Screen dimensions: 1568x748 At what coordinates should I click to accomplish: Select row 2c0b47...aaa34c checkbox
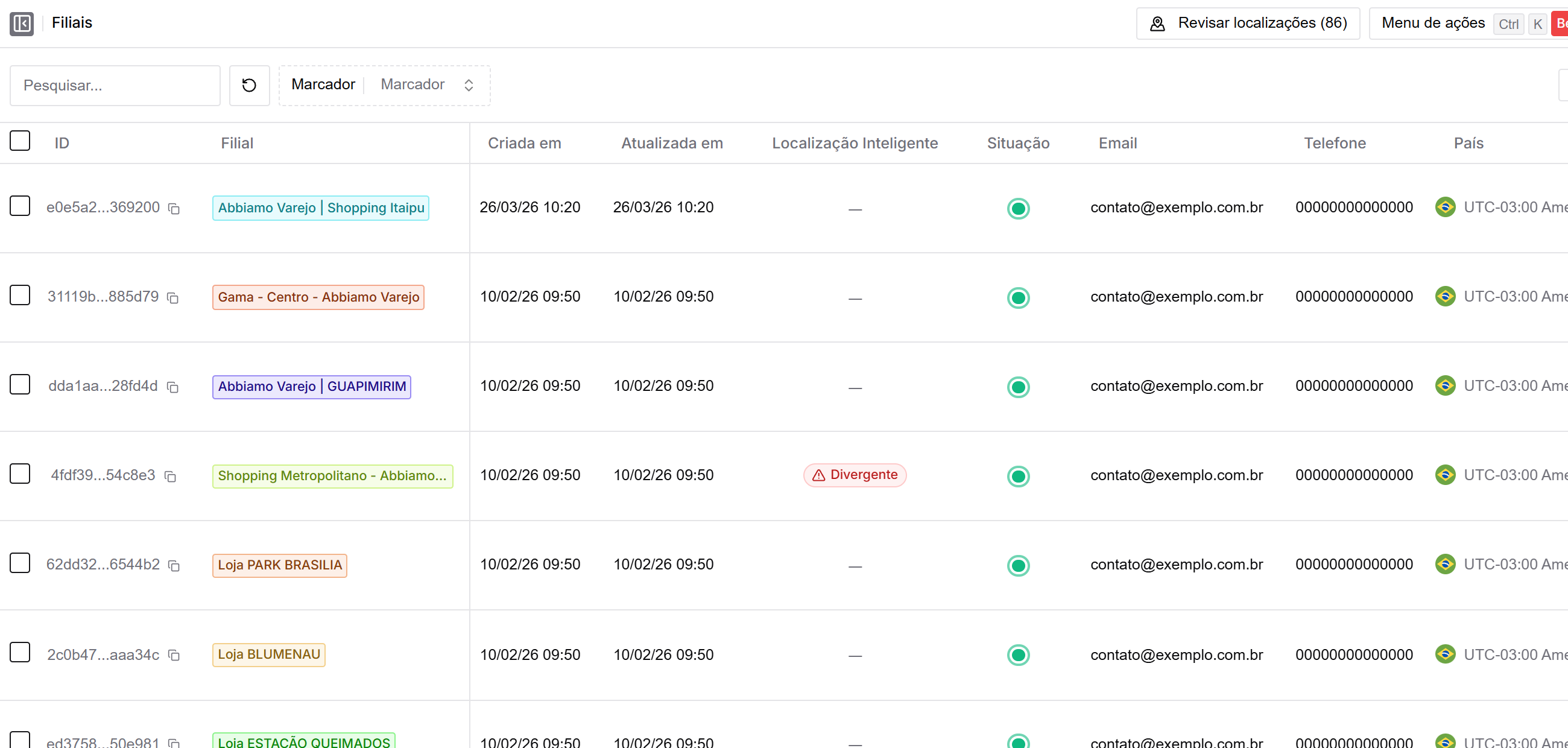[20, 652]
